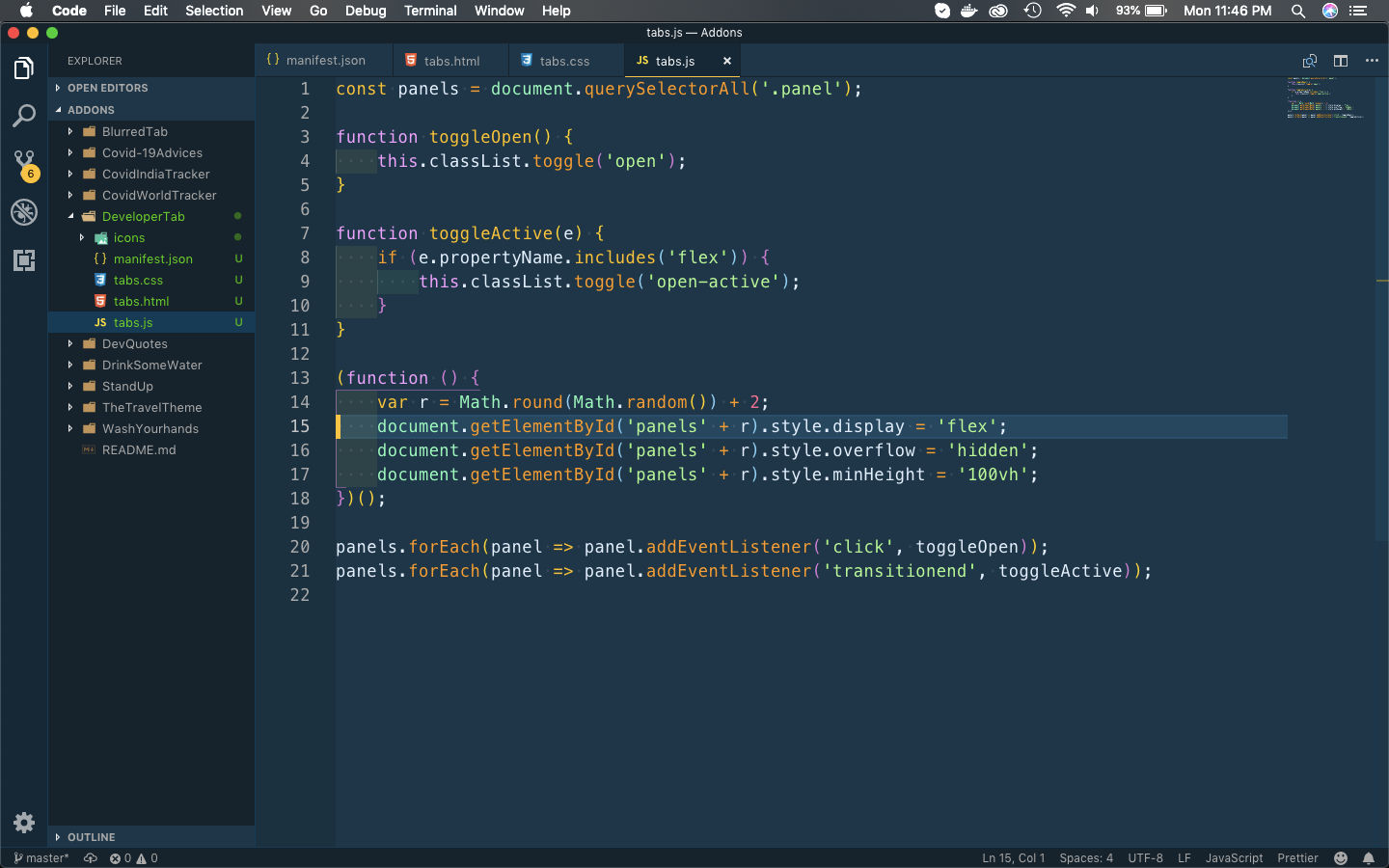Click Ln 15, Col 1 in status bar
Image resolution: width=1389 pixels, height=868 pixels.
click(1013, 858)
